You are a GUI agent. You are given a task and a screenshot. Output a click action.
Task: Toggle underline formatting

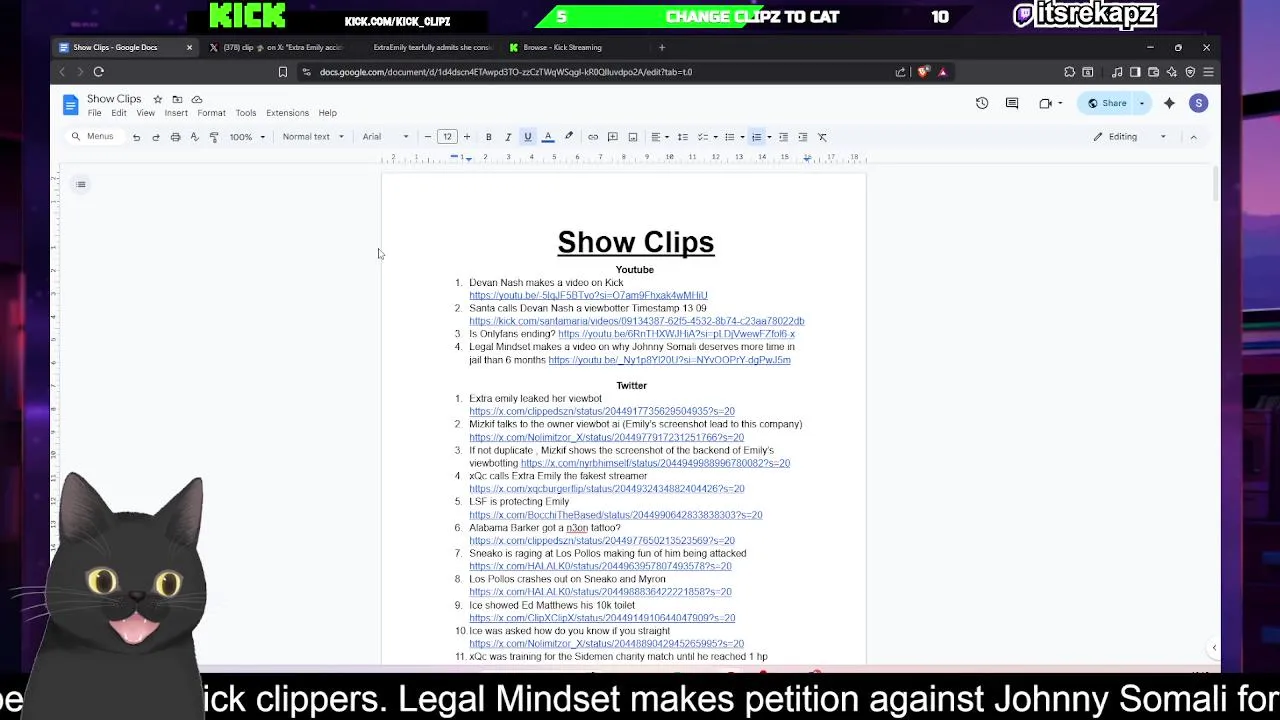coord(528,137)
